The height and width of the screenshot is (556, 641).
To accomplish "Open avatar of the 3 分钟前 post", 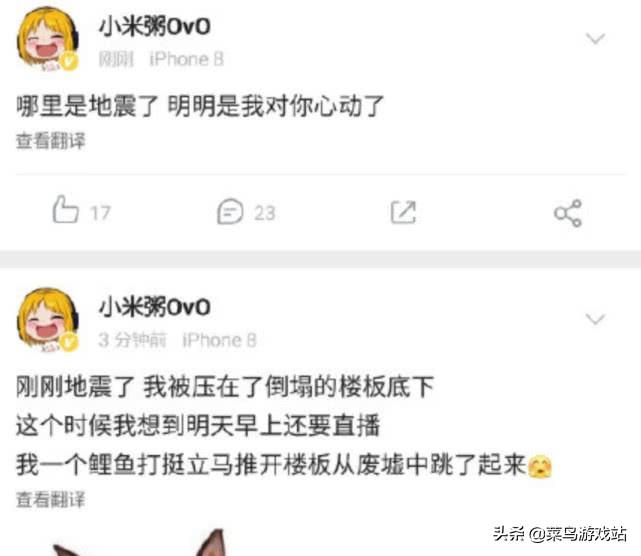I will [47, 320].
